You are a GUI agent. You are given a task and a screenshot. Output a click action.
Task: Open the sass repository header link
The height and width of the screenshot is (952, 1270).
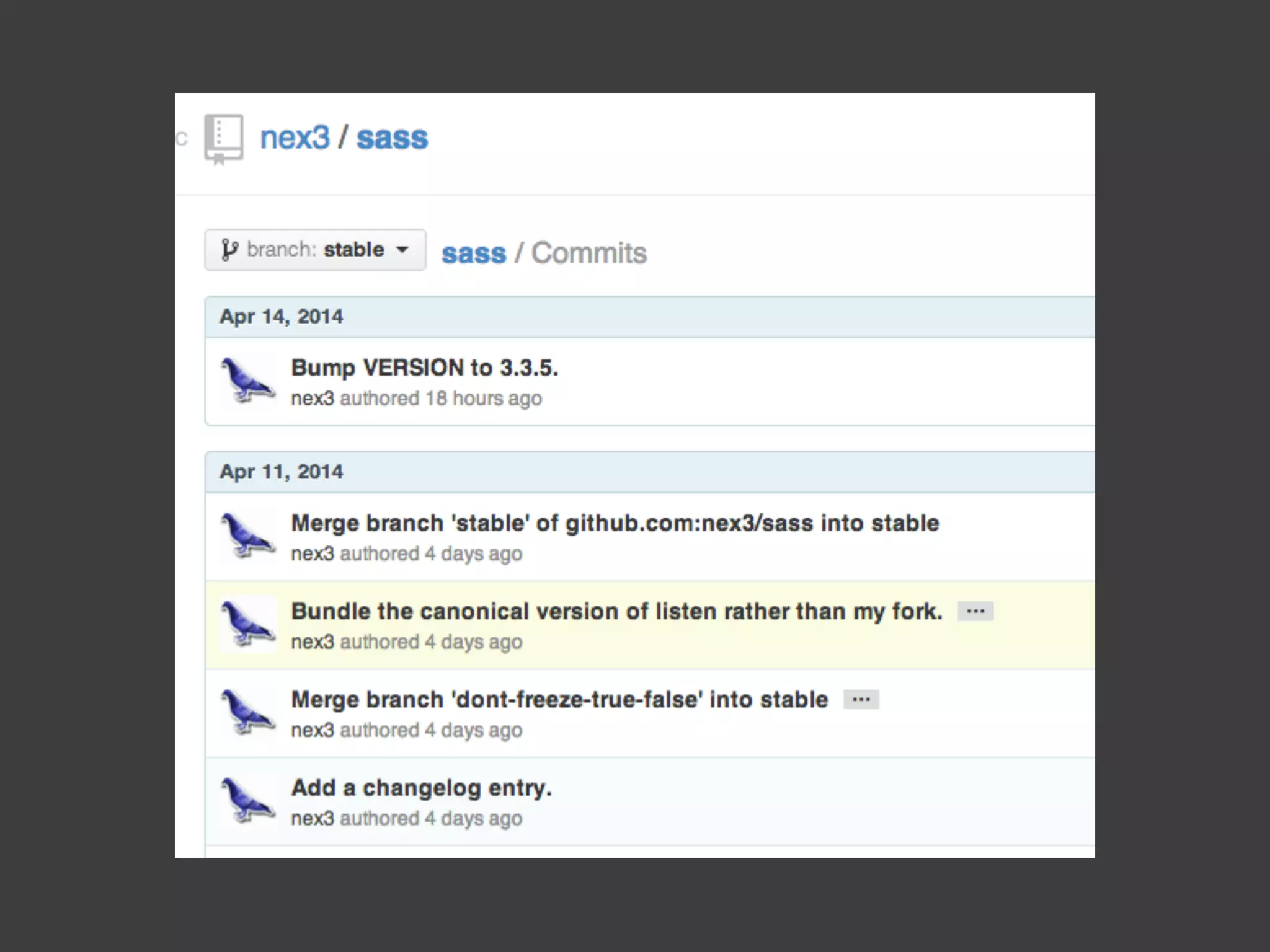click(x=392, y=138)
